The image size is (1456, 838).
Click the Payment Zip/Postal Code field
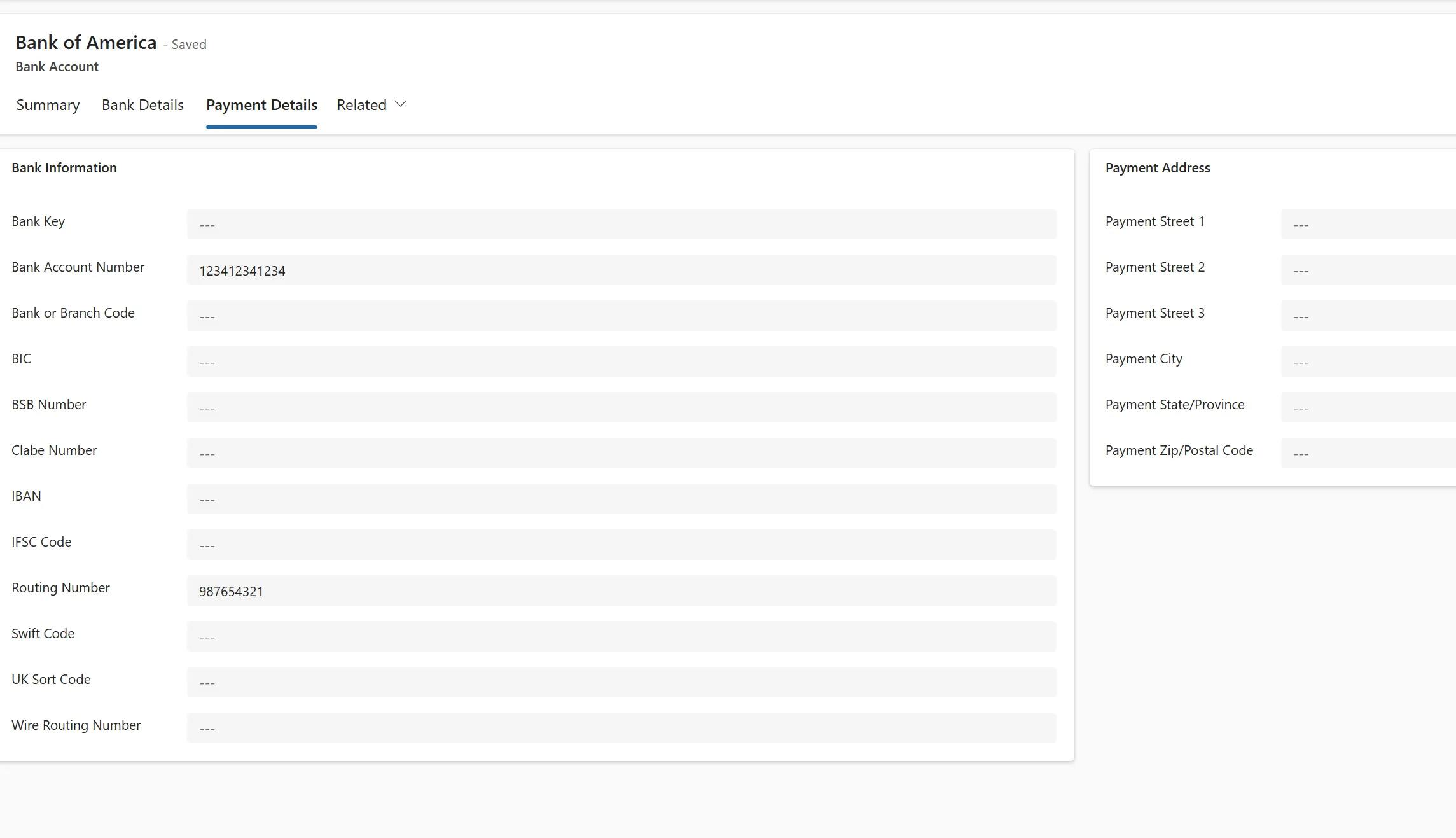click(x=1368, y=453)
